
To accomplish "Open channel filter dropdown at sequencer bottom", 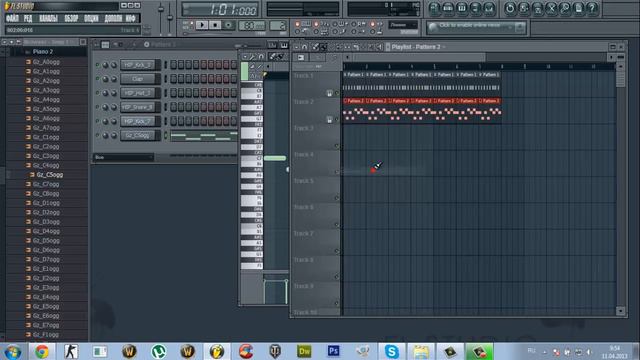I will (123, 157).
